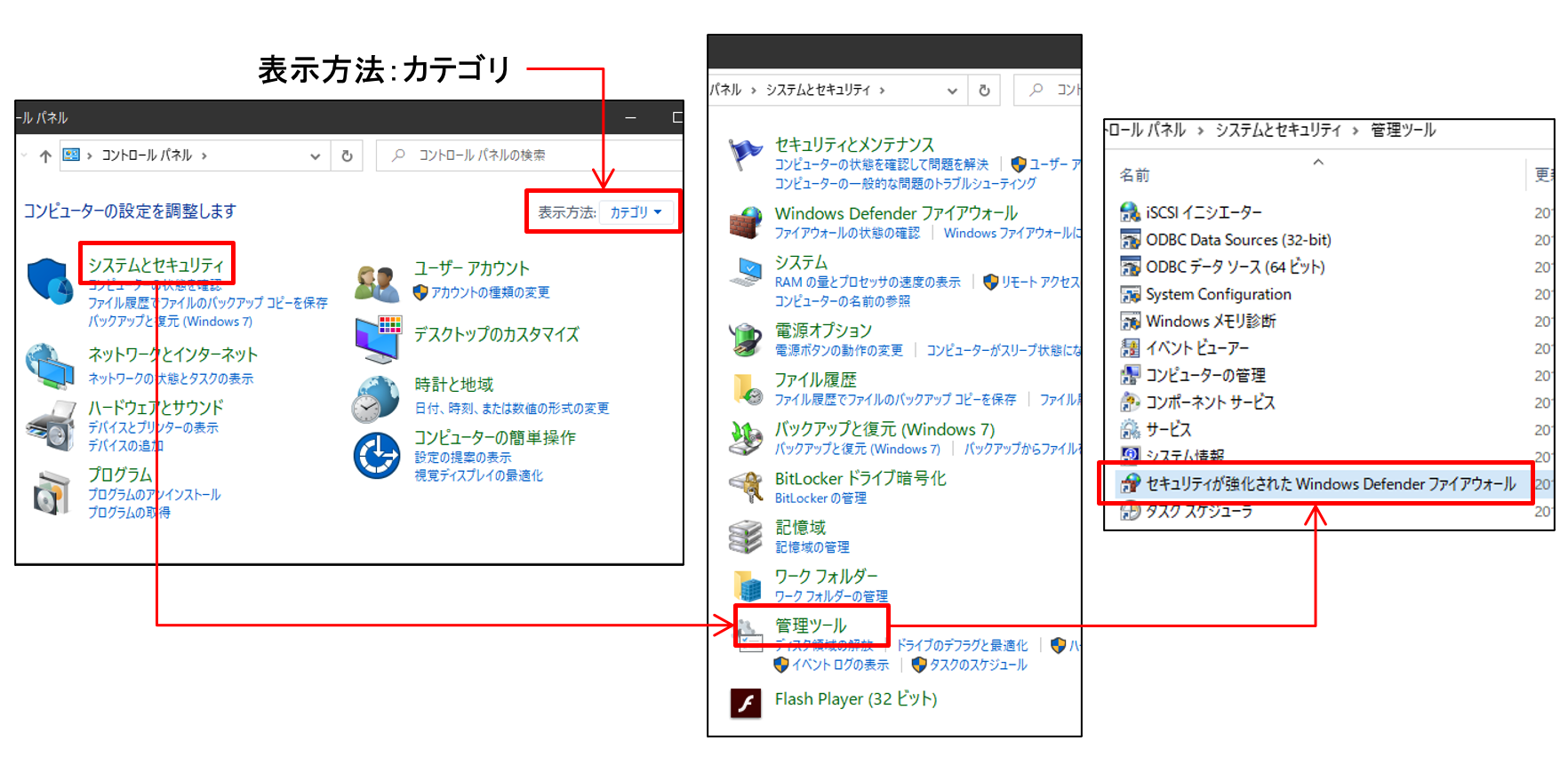This screenshot has width=1568, height=757.
Task: Click 設定の提案の表示 link
Action: pyautogui.click(x=463, y=458)
